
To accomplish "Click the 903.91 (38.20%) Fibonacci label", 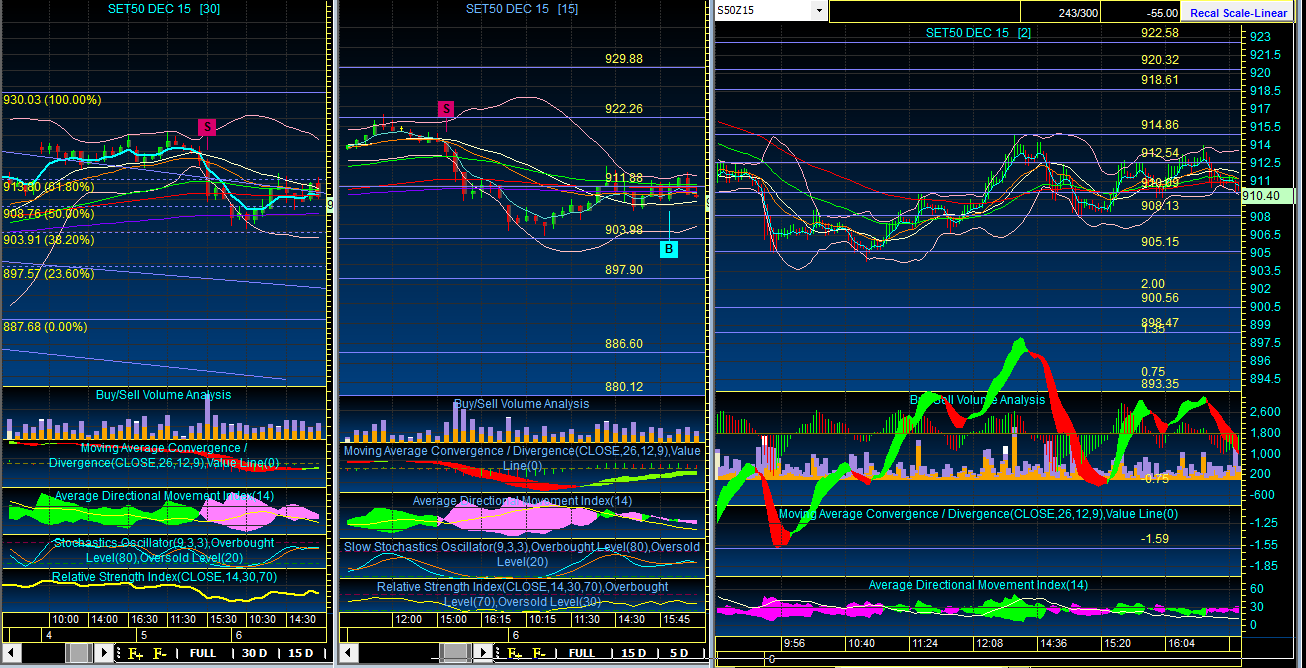I will 48,240.
